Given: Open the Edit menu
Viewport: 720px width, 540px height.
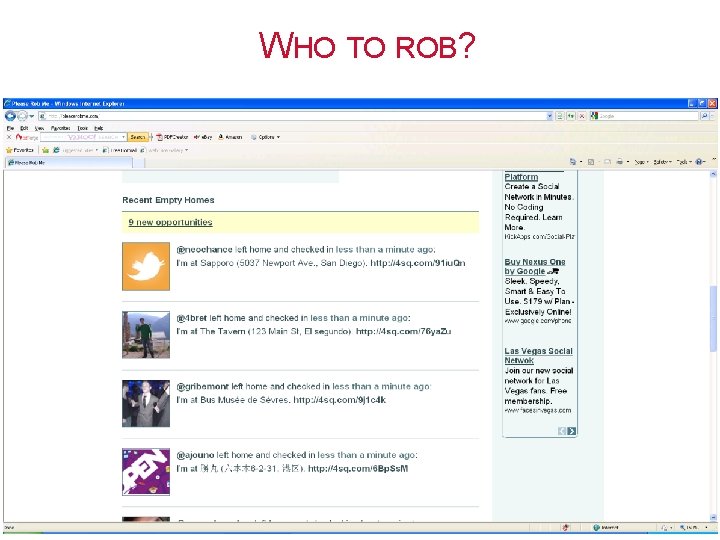Looking at the screenshot, I should coord(24,128).
